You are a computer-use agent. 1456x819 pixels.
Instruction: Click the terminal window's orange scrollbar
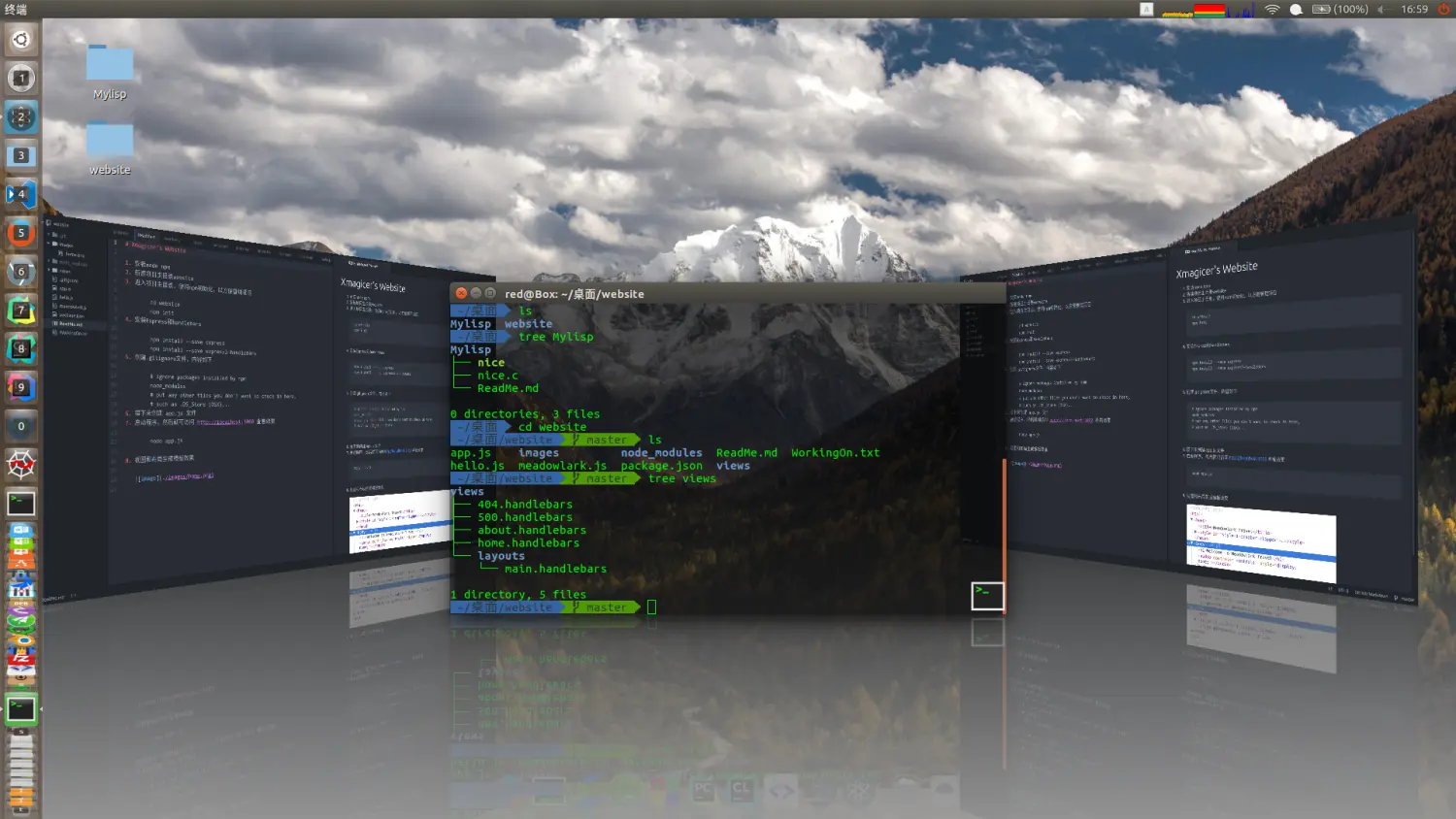click(1004, 534)
